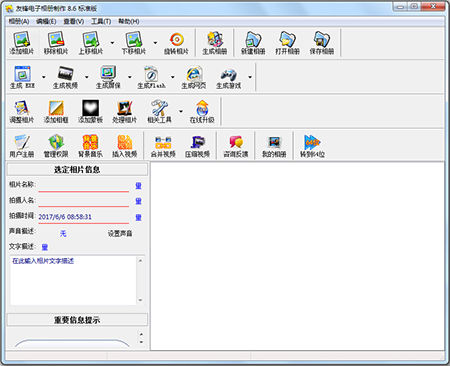The width and height of the screenshot is (450, 366).
Task: Open the dropdown arrow next to 生成EXE
Action: click(44, 77)
